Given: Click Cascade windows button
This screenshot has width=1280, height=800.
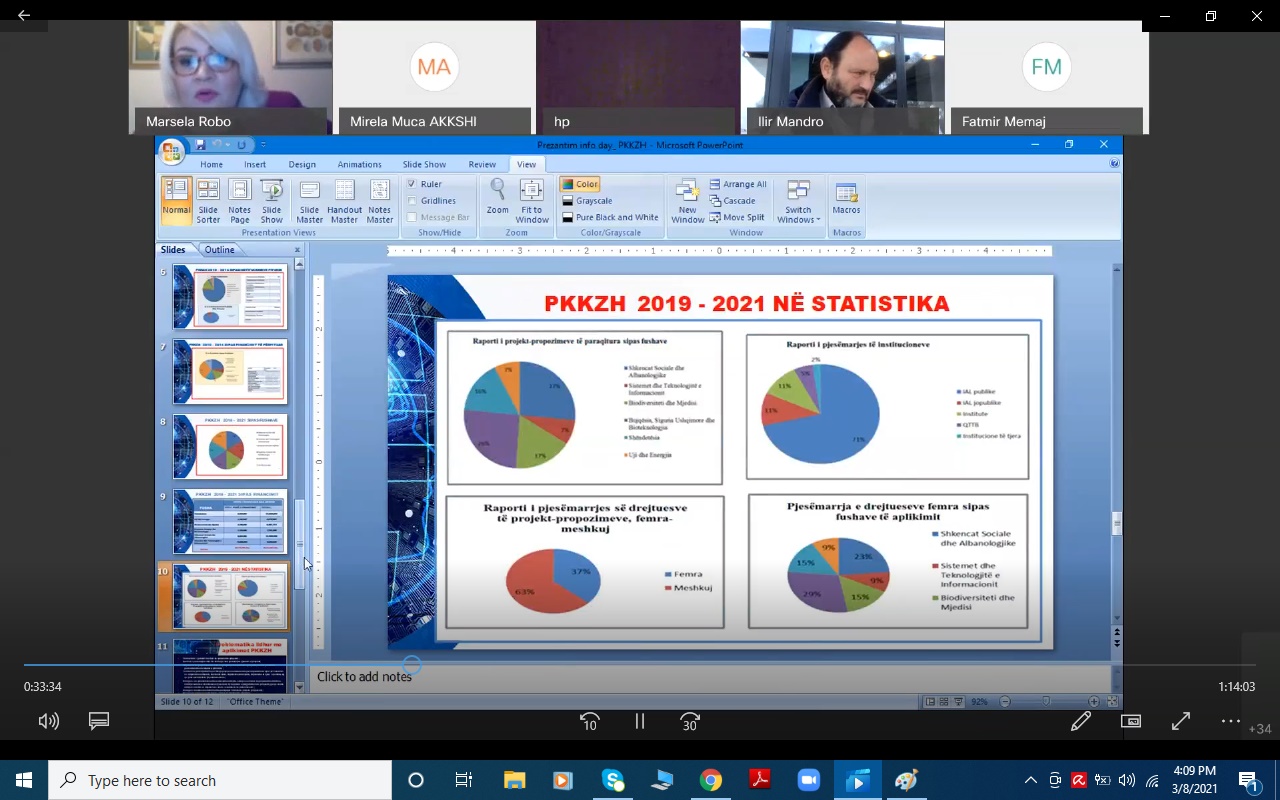Looking at the screenshot, I should pyautogui.click(x=732, y=201).
